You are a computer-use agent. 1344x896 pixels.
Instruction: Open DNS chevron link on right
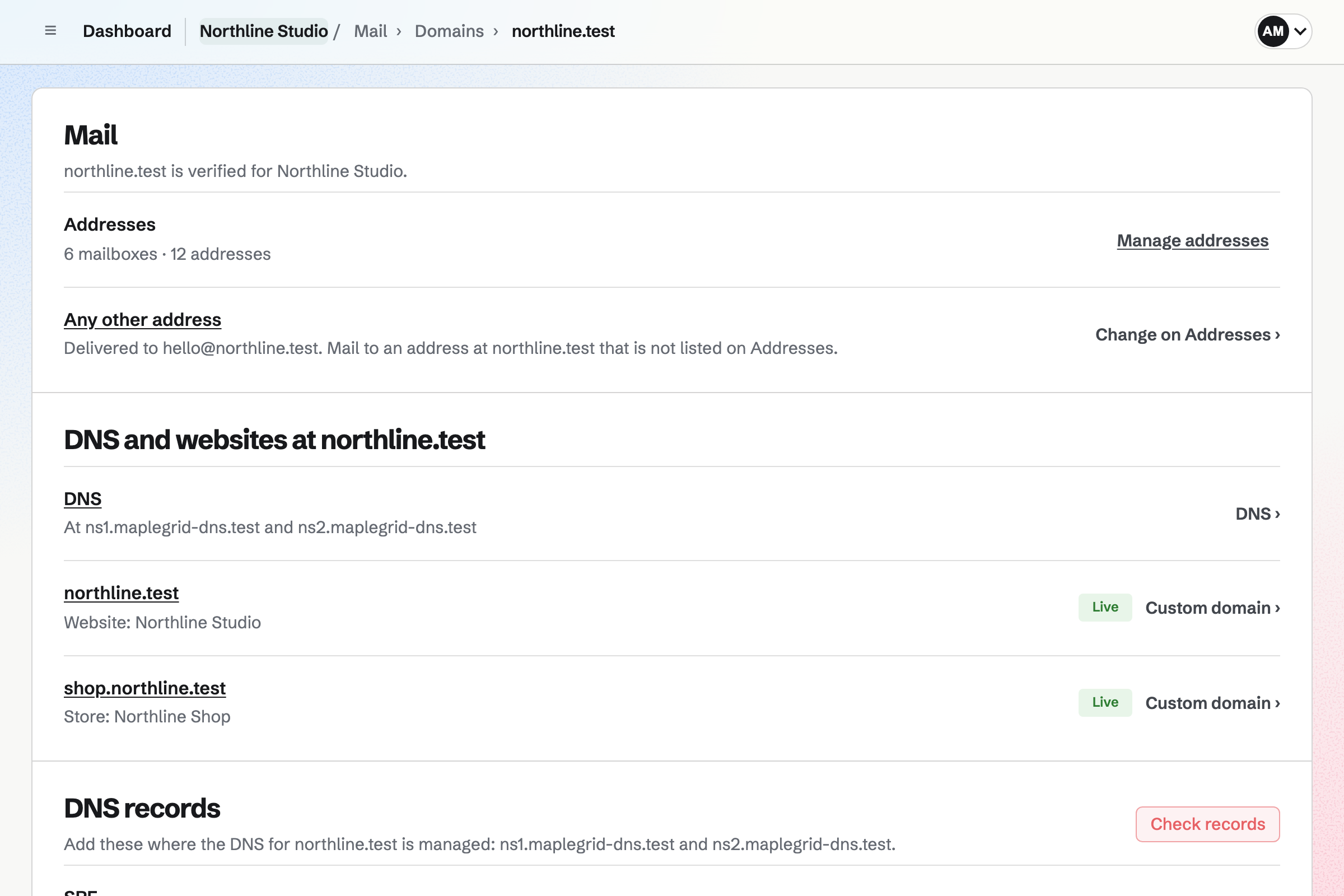tap(1258, 514)
